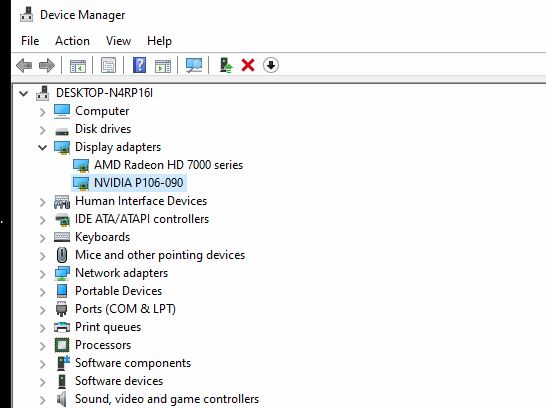Select the Ports (COM & LPT) category
Screen dimensions: 546x408
pyautogui.click(x=125, y=309)
